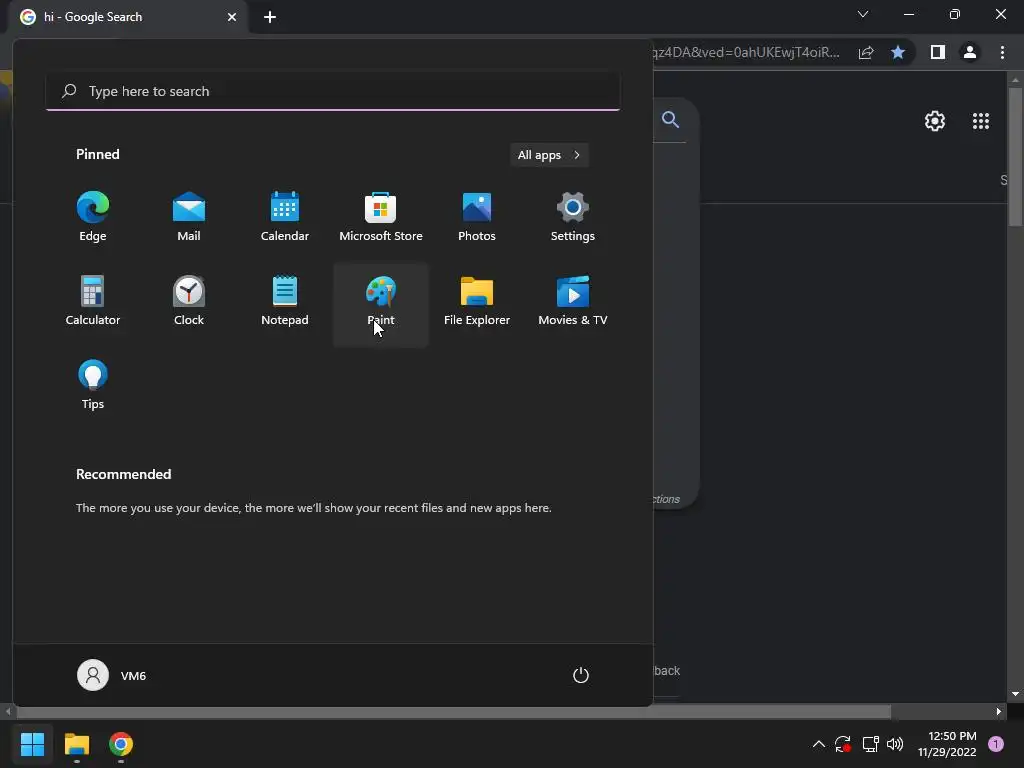Click the sync update tray icon

pyautogui.click(x=843, y=744)
